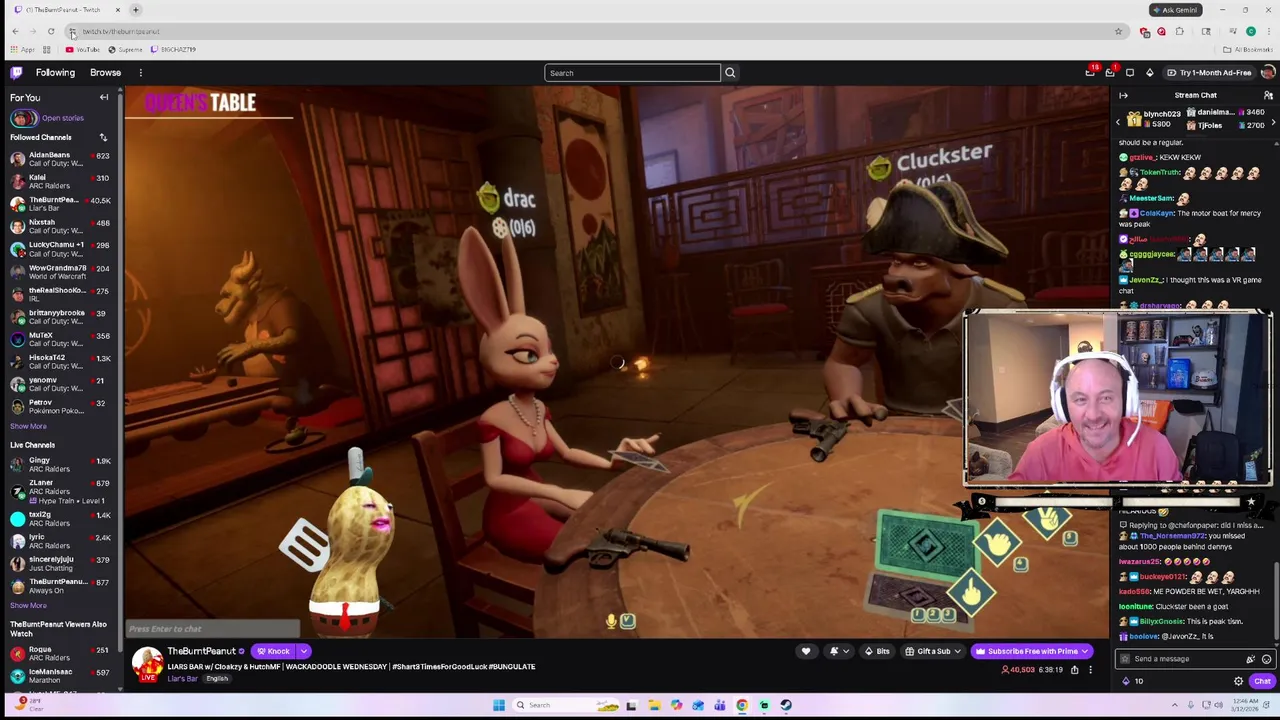Click into the Twitch search box
This screenshot has height=720, width=1280.
[x=632, y=73]
